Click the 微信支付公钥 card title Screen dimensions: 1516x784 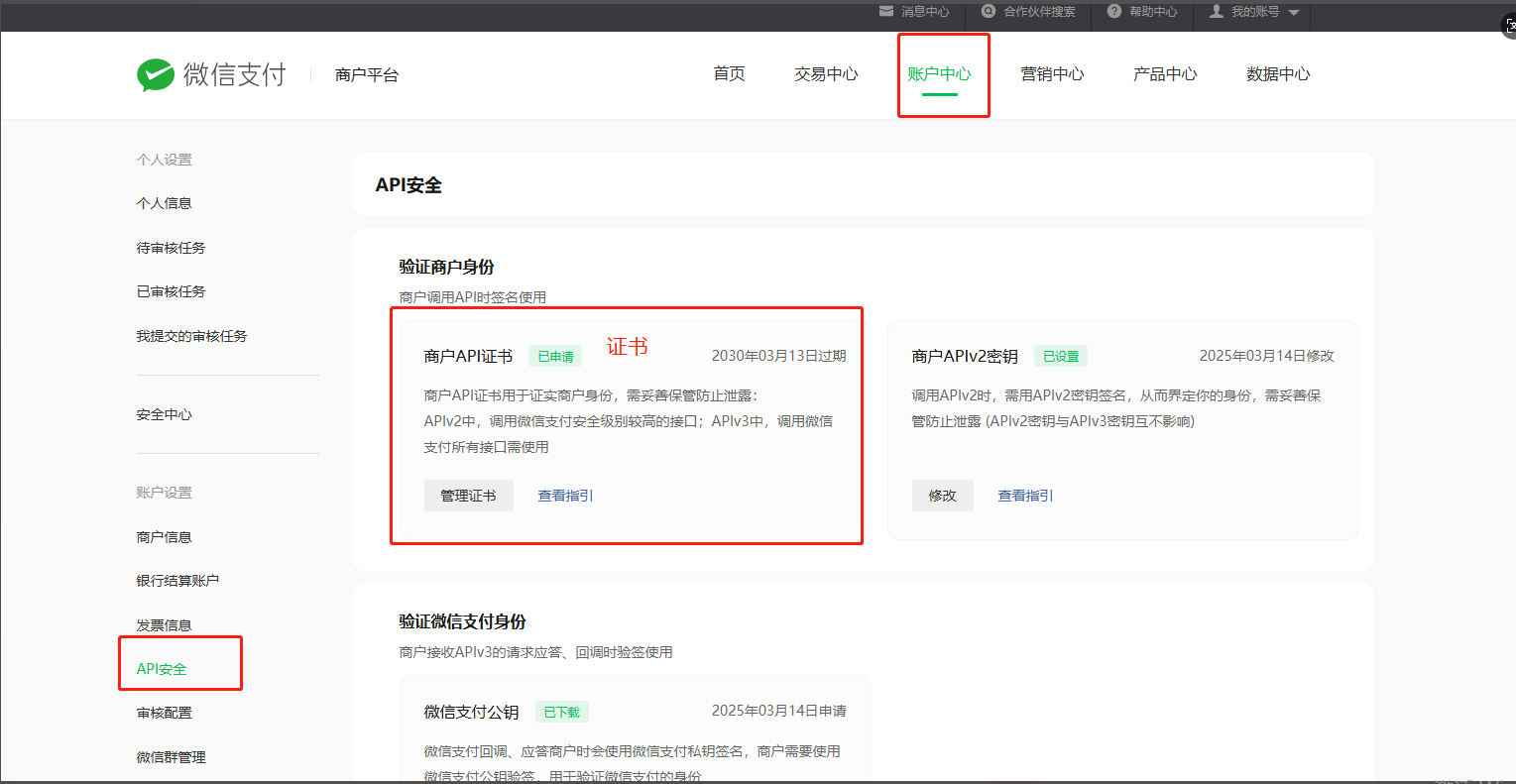click(x=471, y=712)
